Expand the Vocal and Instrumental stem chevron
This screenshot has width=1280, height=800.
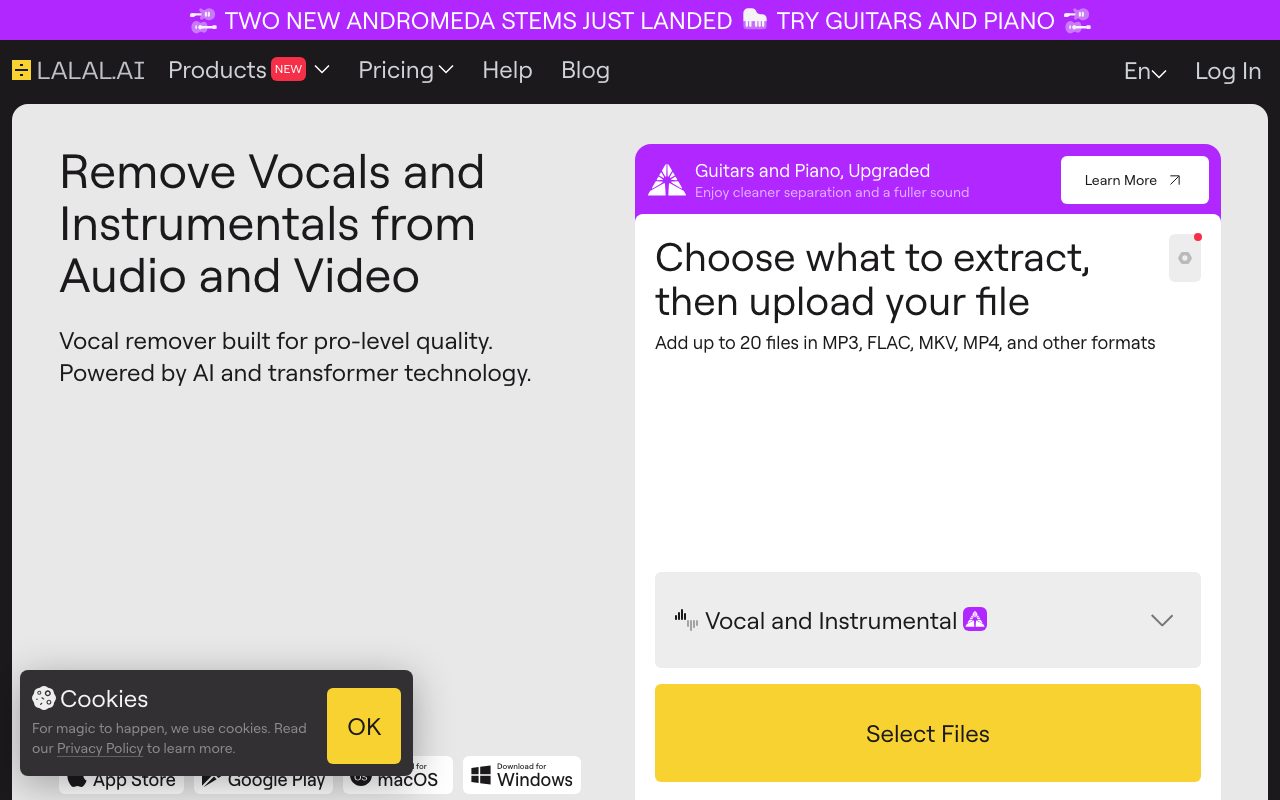click(1162, 620)
